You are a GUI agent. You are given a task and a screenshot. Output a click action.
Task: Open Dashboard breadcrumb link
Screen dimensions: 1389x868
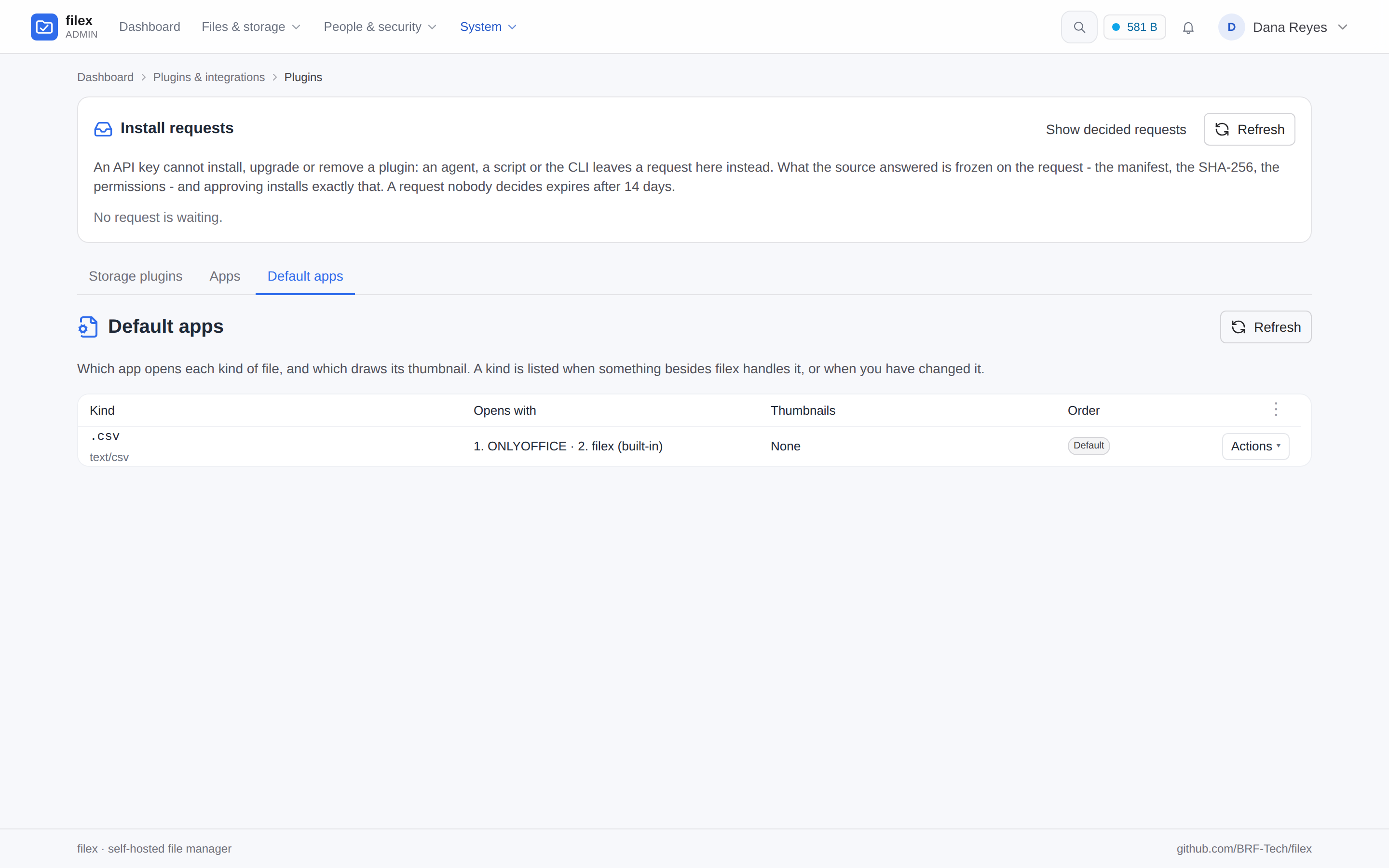(x=105, y=77)
